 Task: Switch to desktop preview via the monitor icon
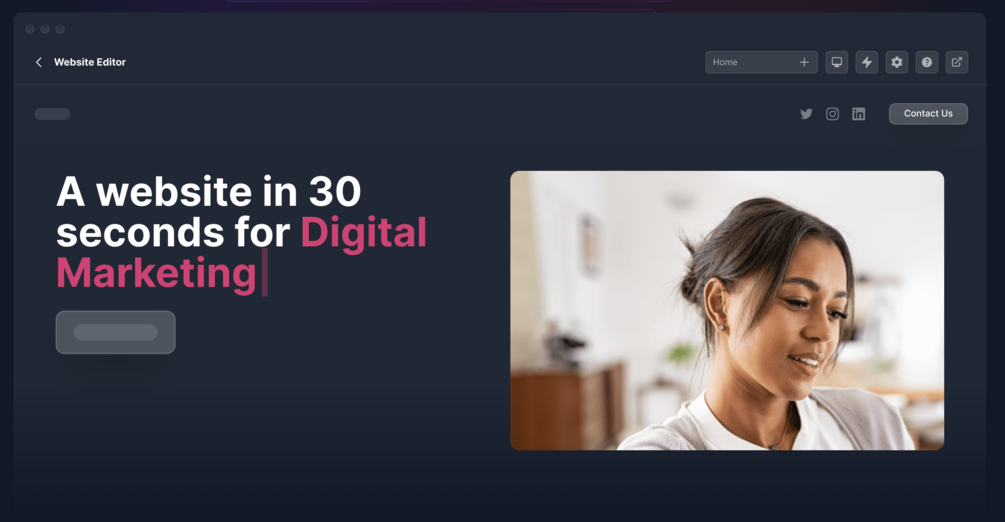pos(836,62)
